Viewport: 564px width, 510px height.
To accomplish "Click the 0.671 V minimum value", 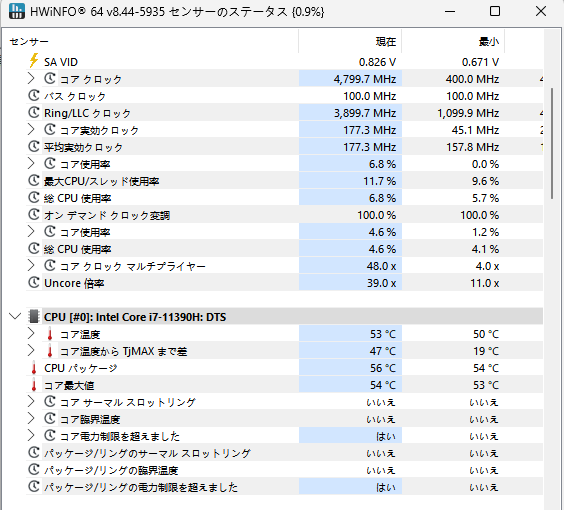I will [480, 62].
